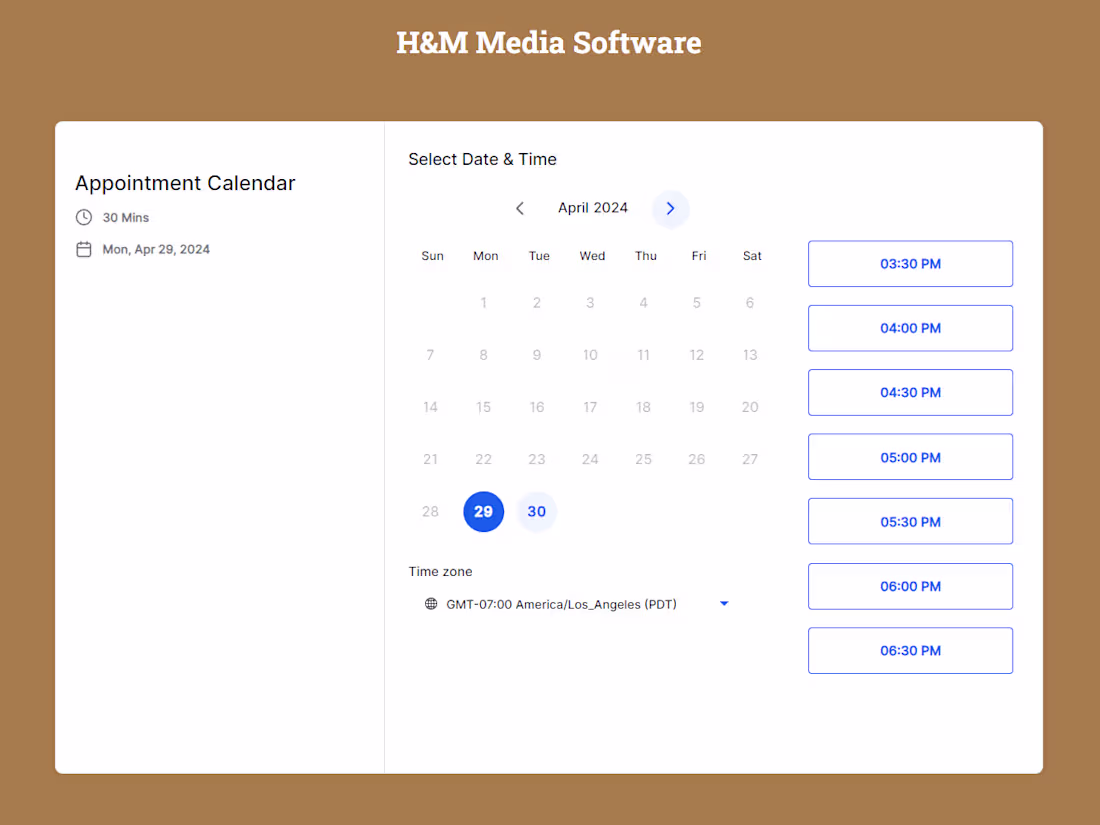This screenshot has height=825, width=1100.
Task: Click the H&M Media Software title
Action: (549, 43)
